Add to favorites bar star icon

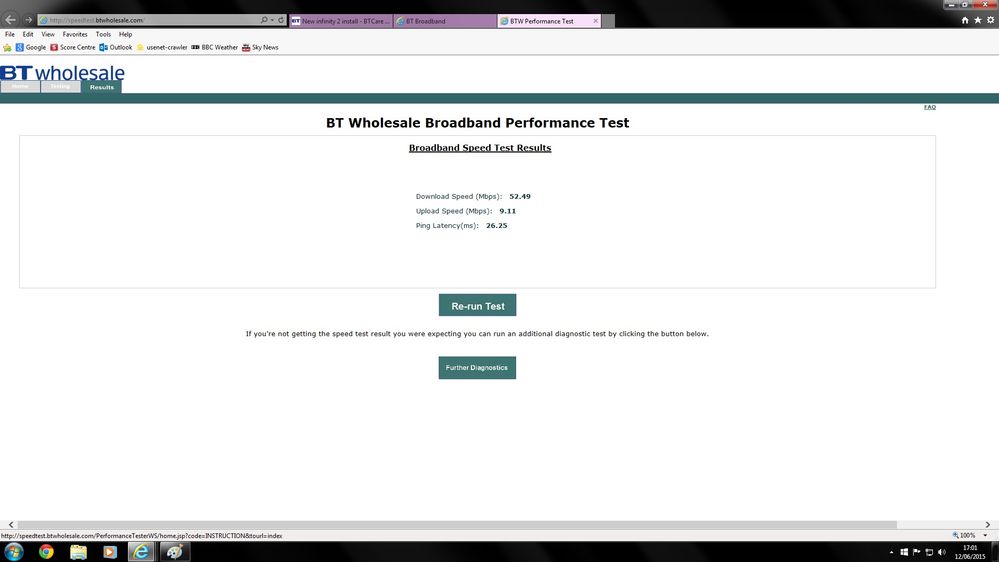pyautogui.click(x=7, y=48)
